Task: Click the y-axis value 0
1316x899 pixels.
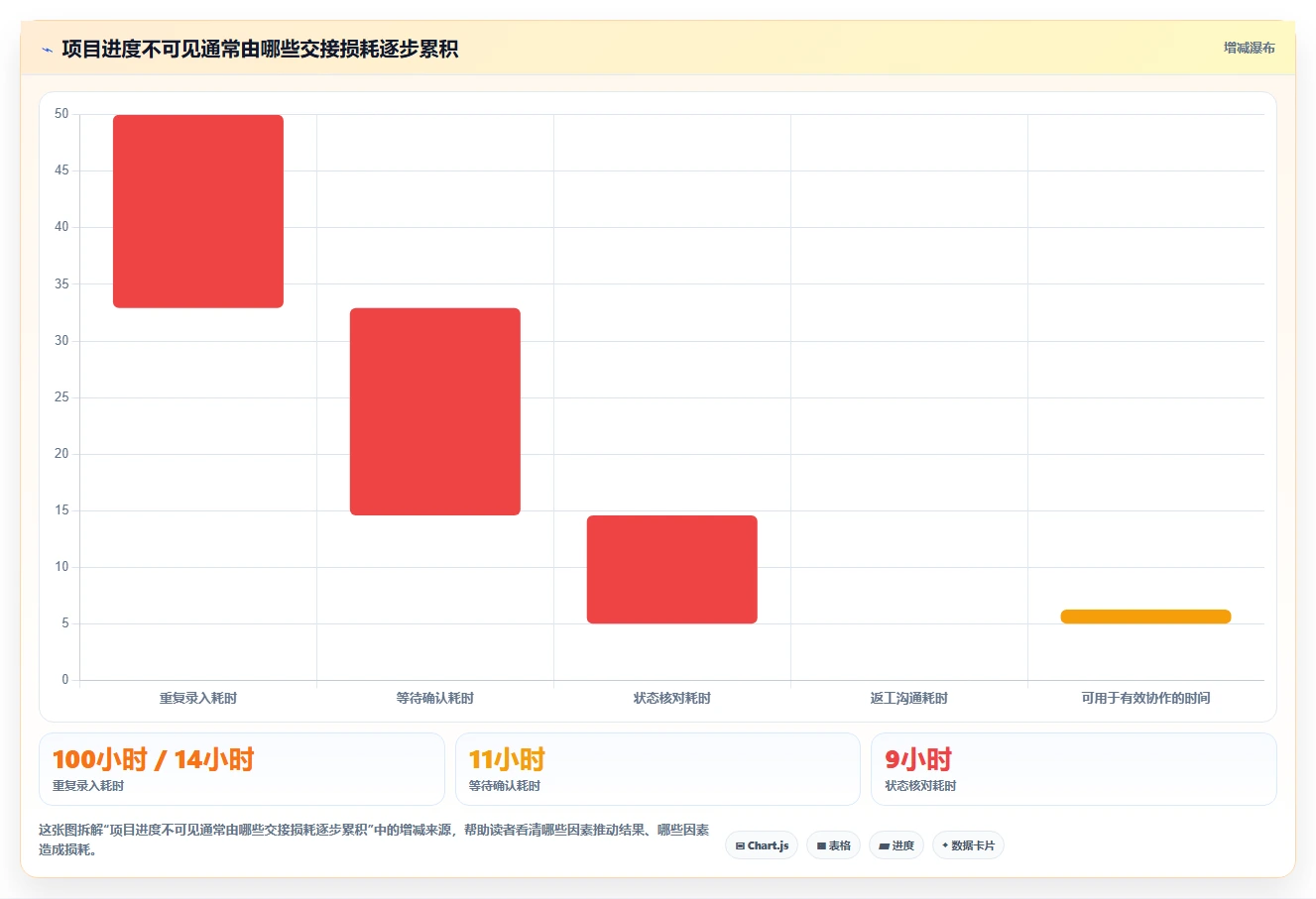Action: click(x=65, y=680)
